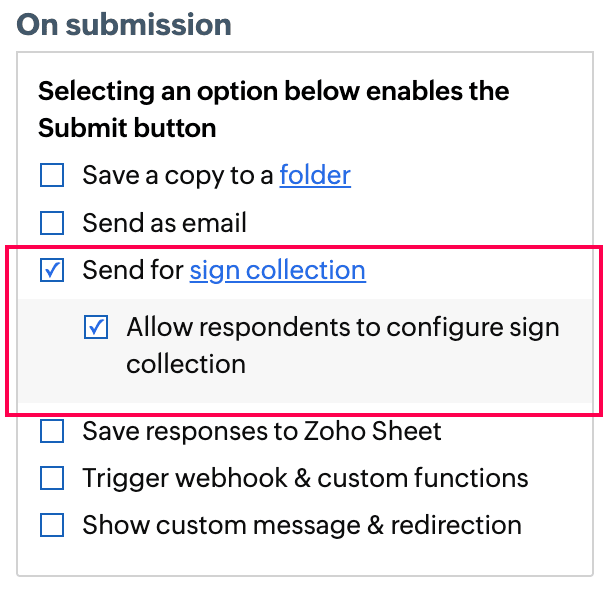608x592 pixels.
Task: Check the "Save responses to Zoho Sheet" box
Action: tap(52, 432)
